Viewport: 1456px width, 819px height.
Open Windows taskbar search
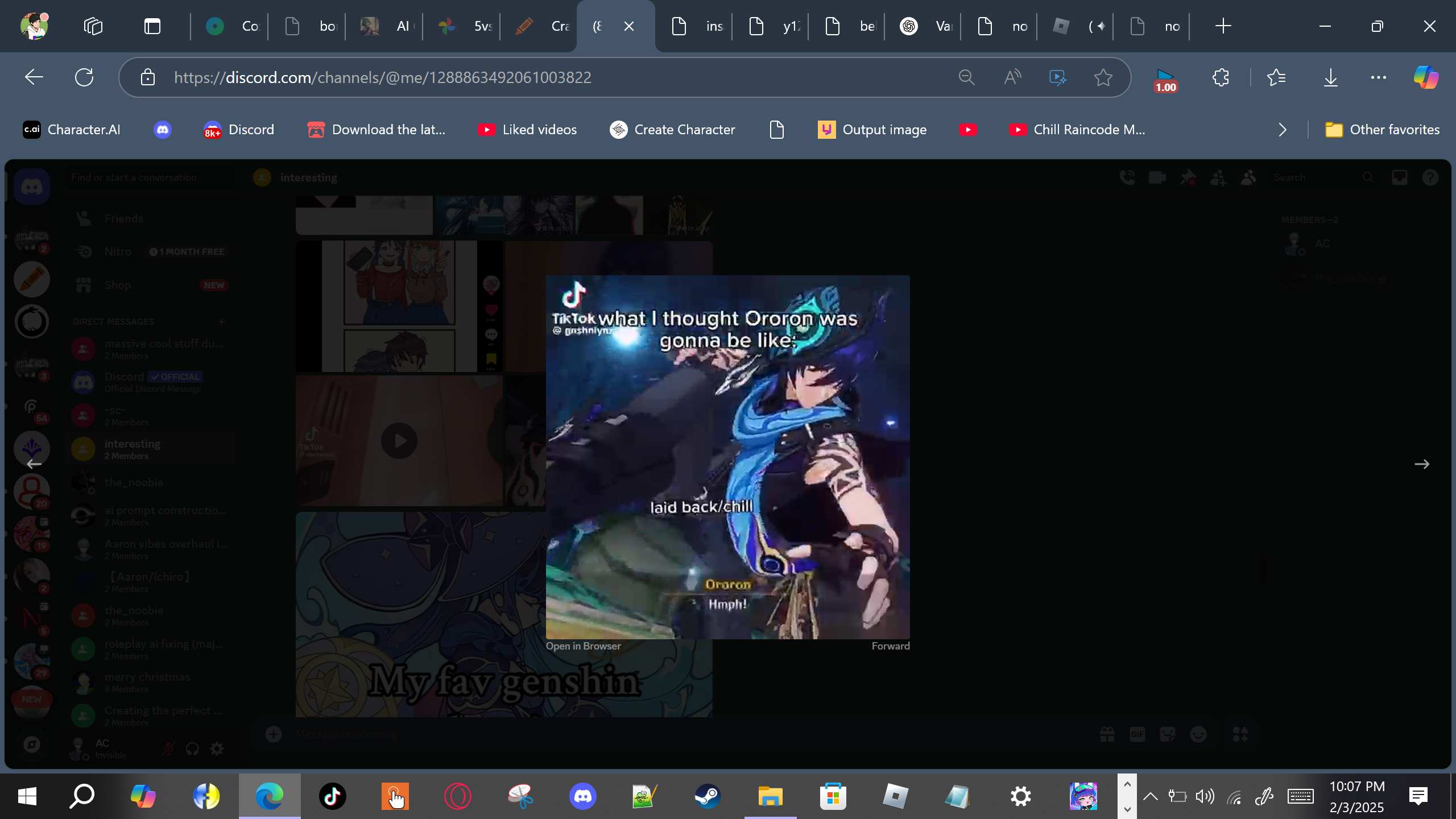point(82,796)
